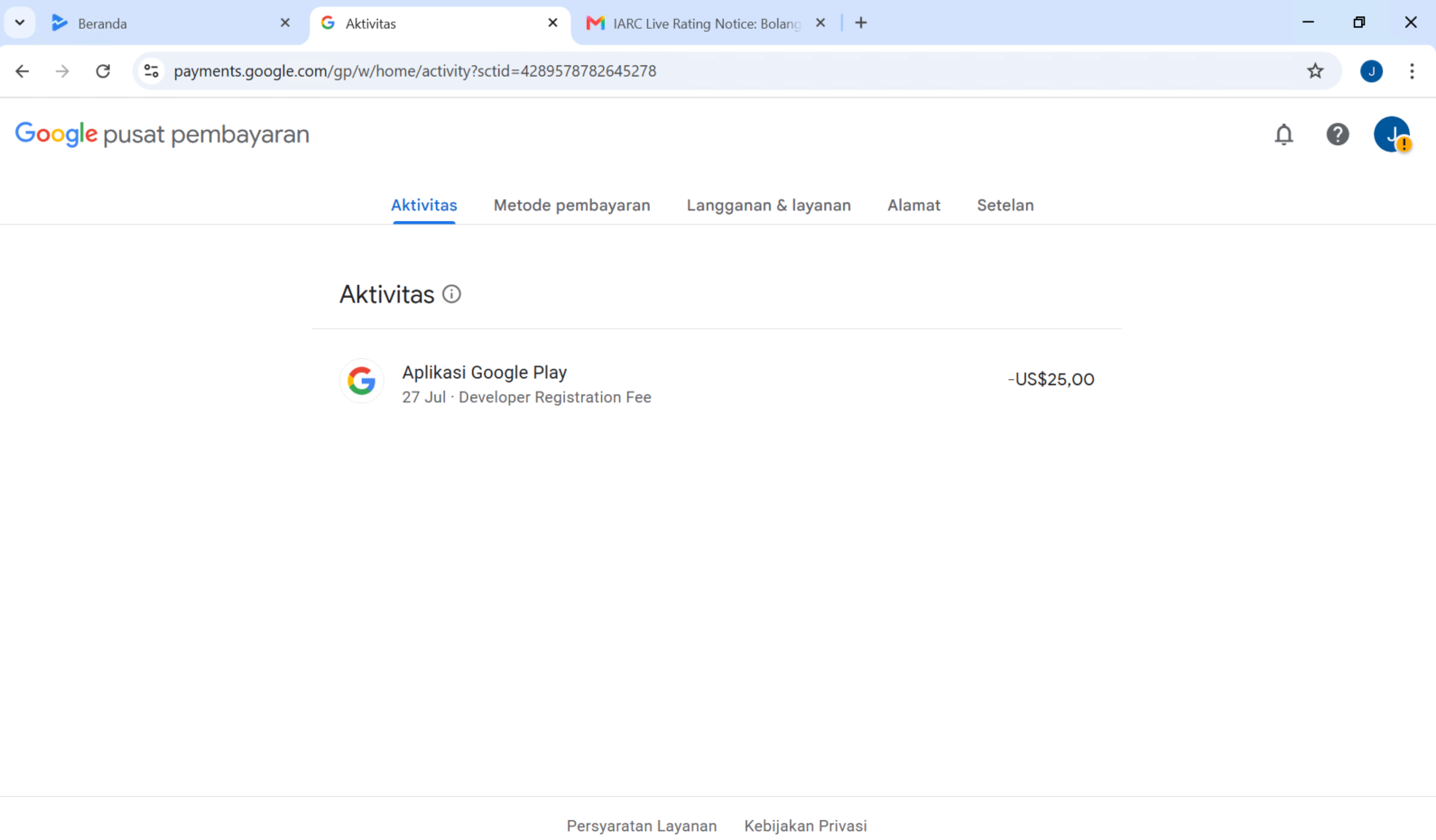The image size is (1436, 840).
Task: Open the help question mark icon
Action: coord(1338,134)
